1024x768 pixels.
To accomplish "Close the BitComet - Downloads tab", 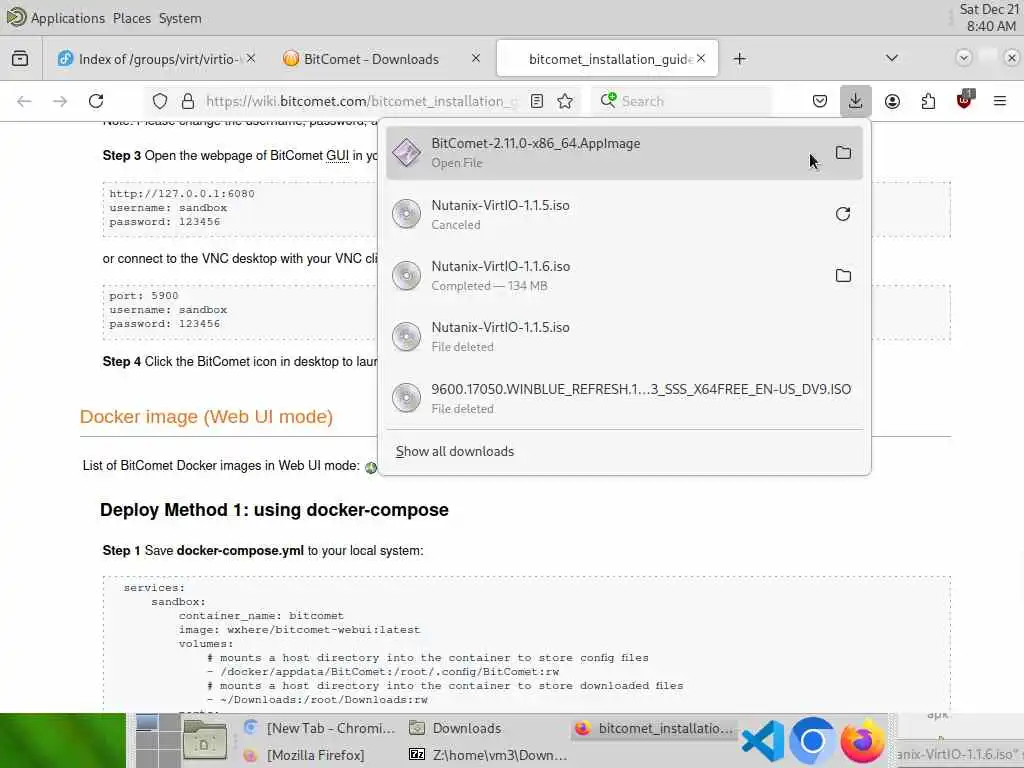I will 475,58.
